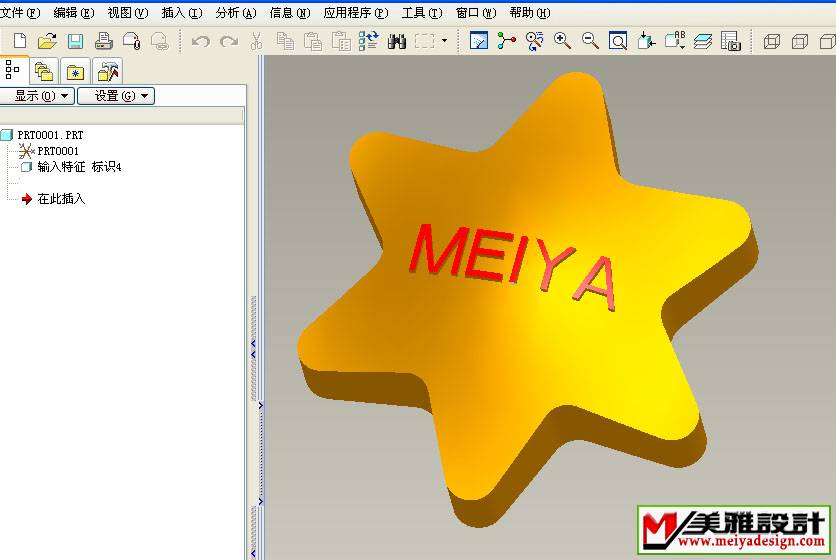Refit the model to the screen
This screenshot has width=836, height=560.
[x=617, y=41]
